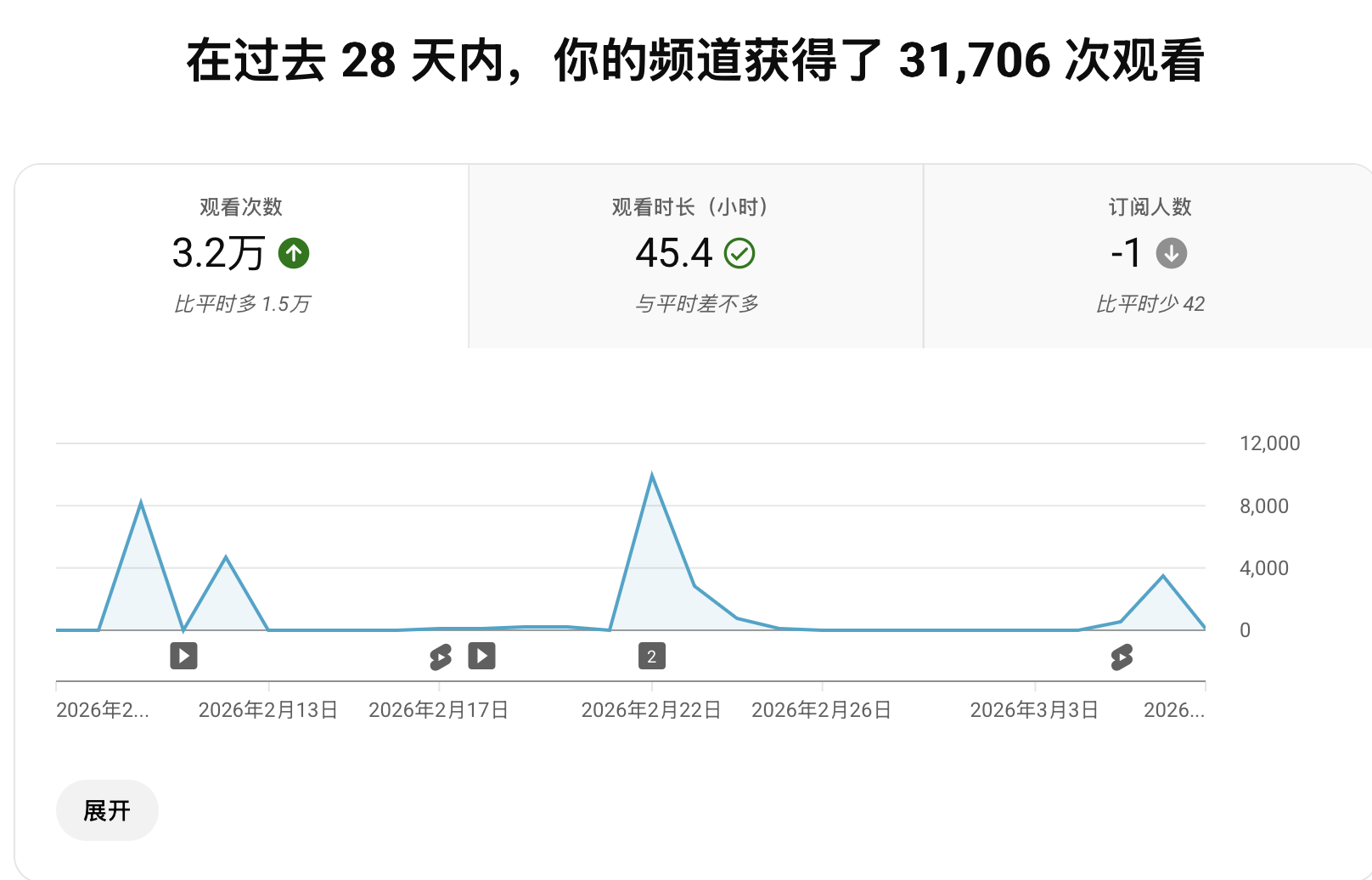Screen dimensions: 1372x880
Task: Click the green up-arrow icon beside 3.2万
Action: 294,253
